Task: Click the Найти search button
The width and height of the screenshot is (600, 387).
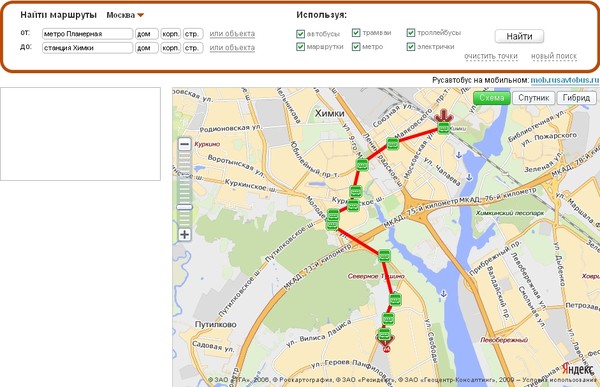Action: click(519, 36)
